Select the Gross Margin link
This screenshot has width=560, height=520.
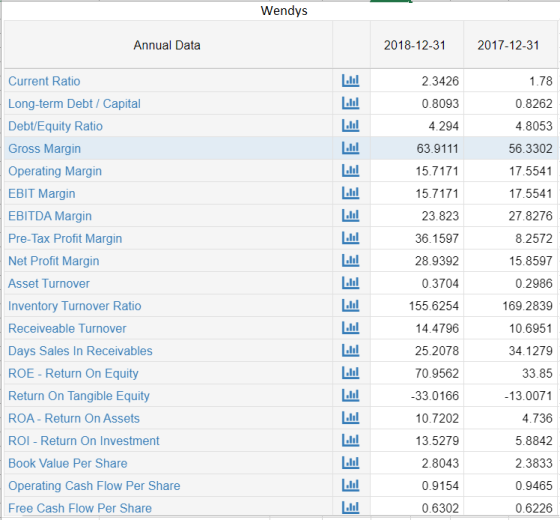point(44,149)
